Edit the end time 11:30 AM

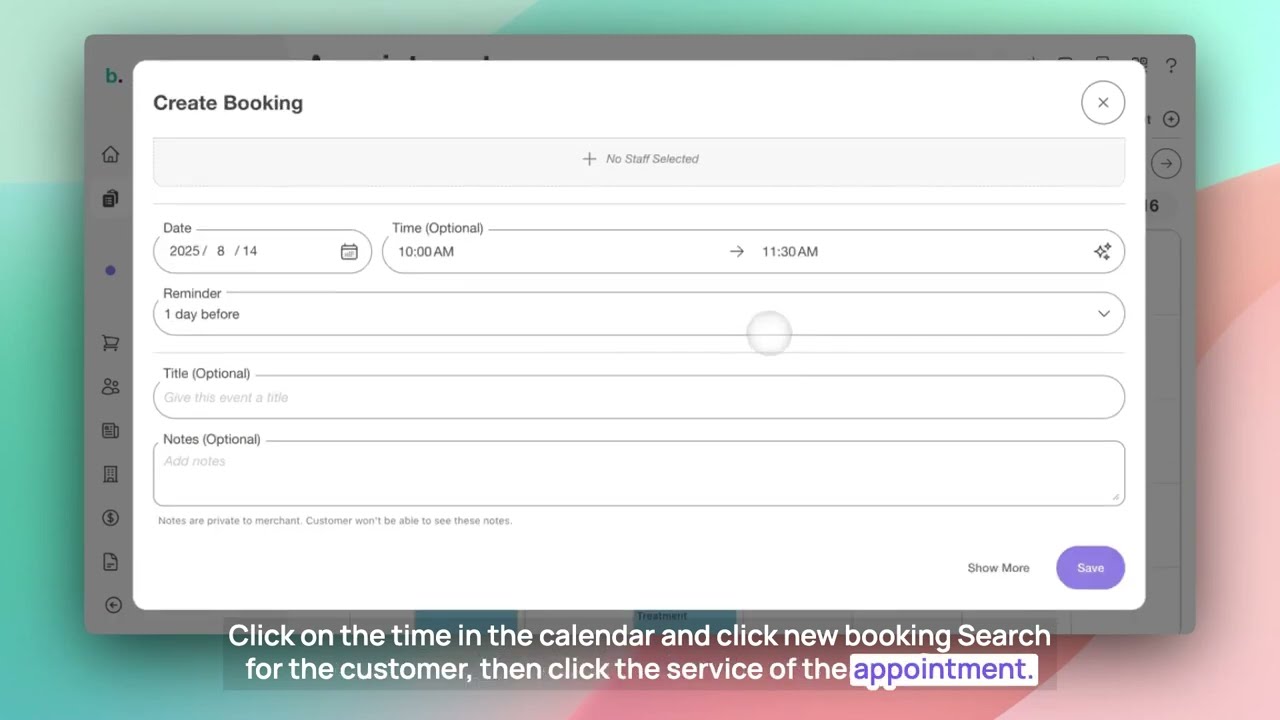(790, 252)
